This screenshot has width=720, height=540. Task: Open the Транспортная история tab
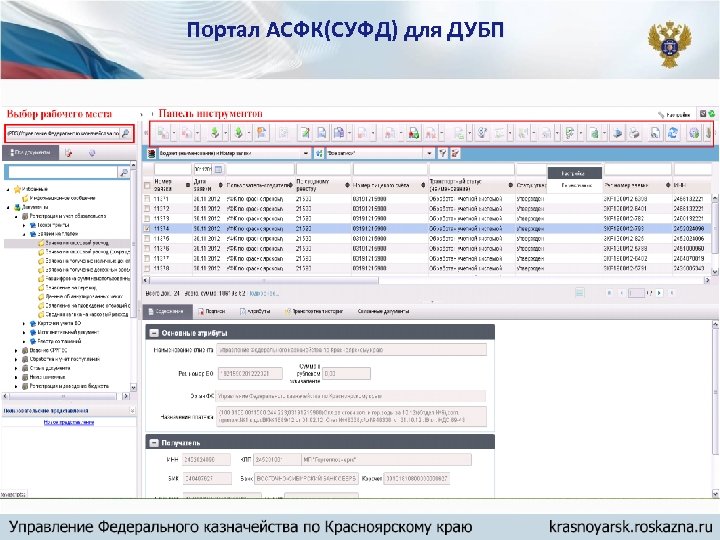coord(314,311)
